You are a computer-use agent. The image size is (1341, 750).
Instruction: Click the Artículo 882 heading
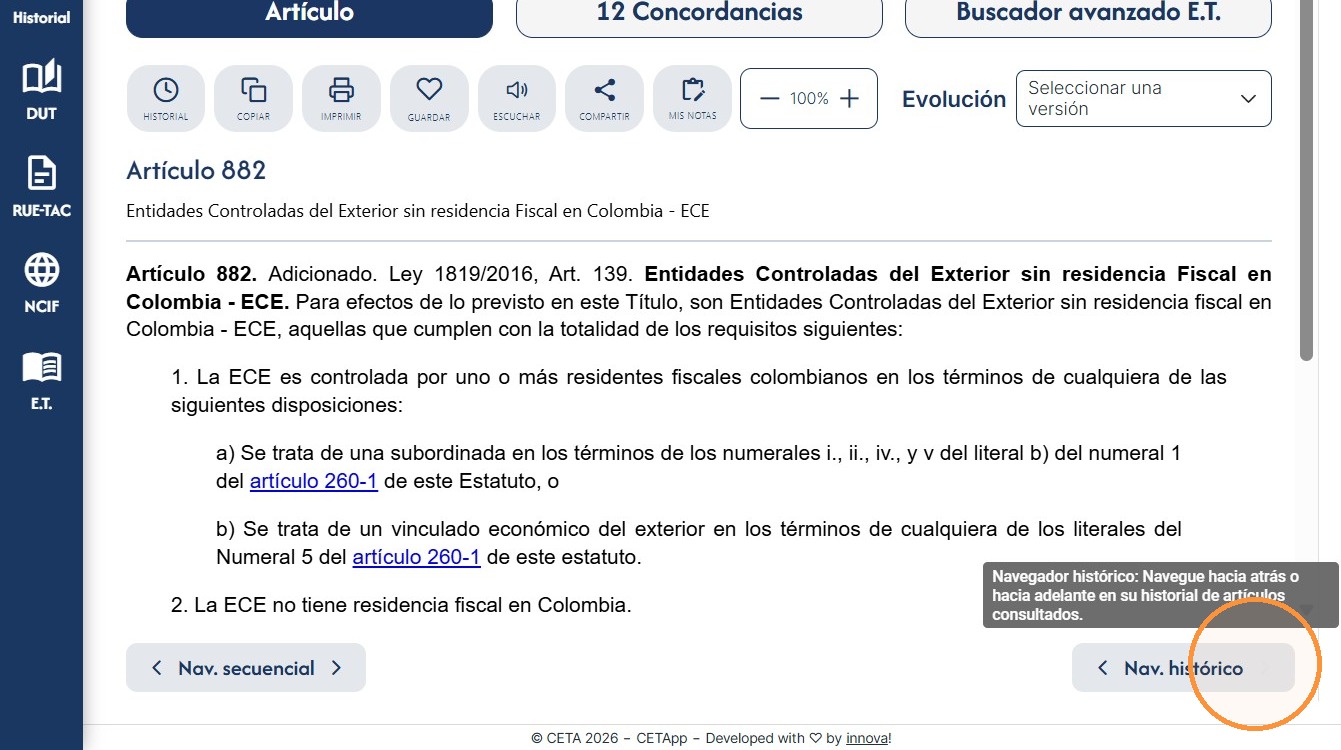tap(196, 171)
